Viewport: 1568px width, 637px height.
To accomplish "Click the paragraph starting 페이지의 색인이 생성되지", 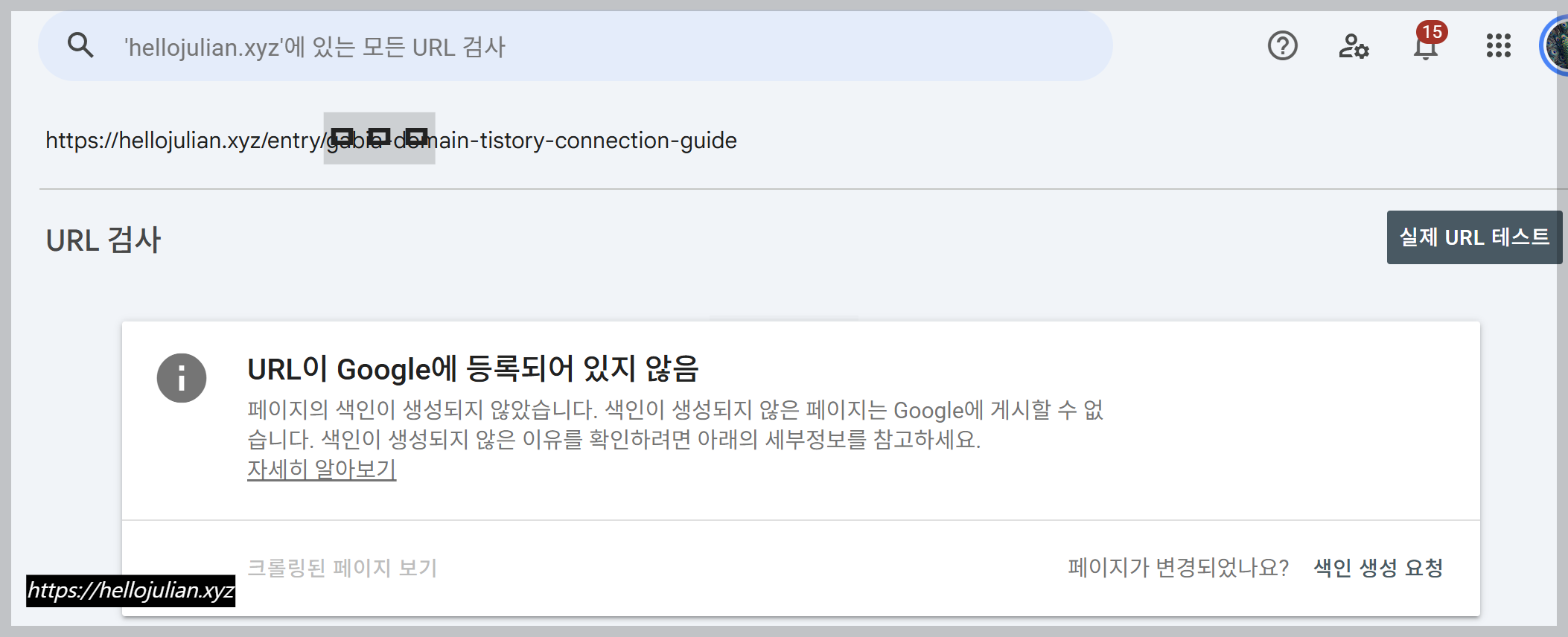I will [x=675, y=424].
